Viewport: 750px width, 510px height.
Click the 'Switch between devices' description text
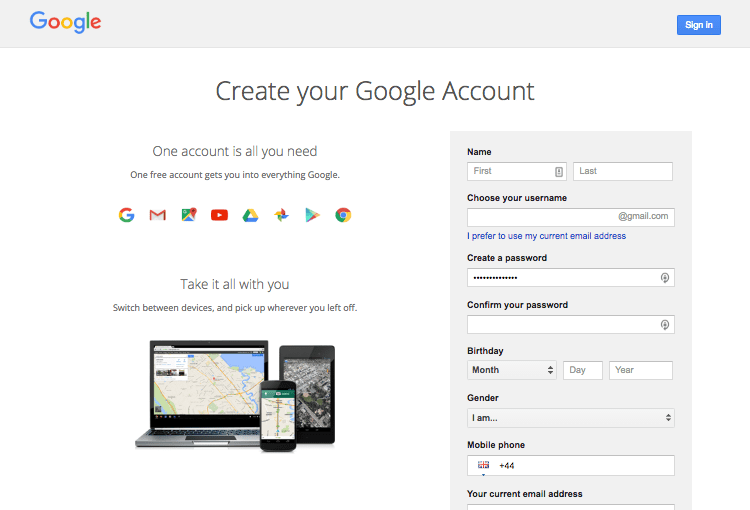coord(235,308)
